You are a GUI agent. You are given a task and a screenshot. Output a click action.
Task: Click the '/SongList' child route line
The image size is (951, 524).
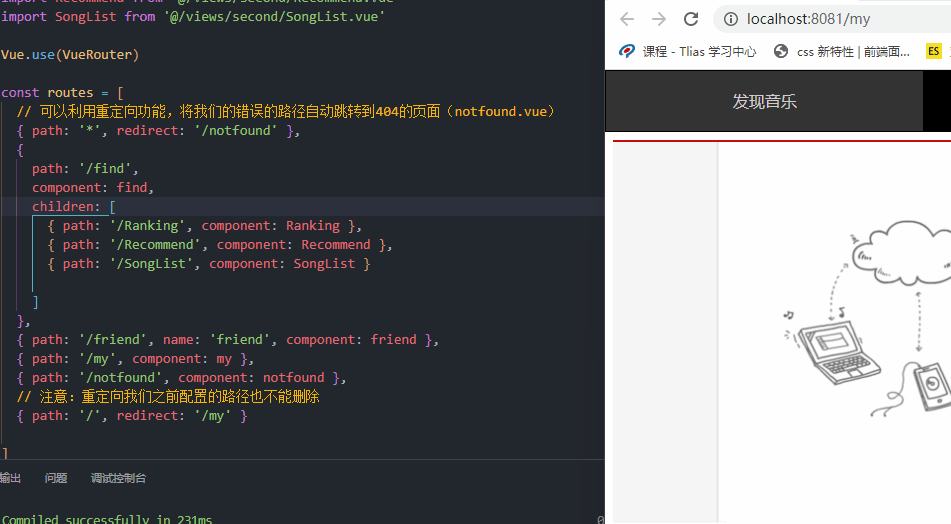(209, 264)
